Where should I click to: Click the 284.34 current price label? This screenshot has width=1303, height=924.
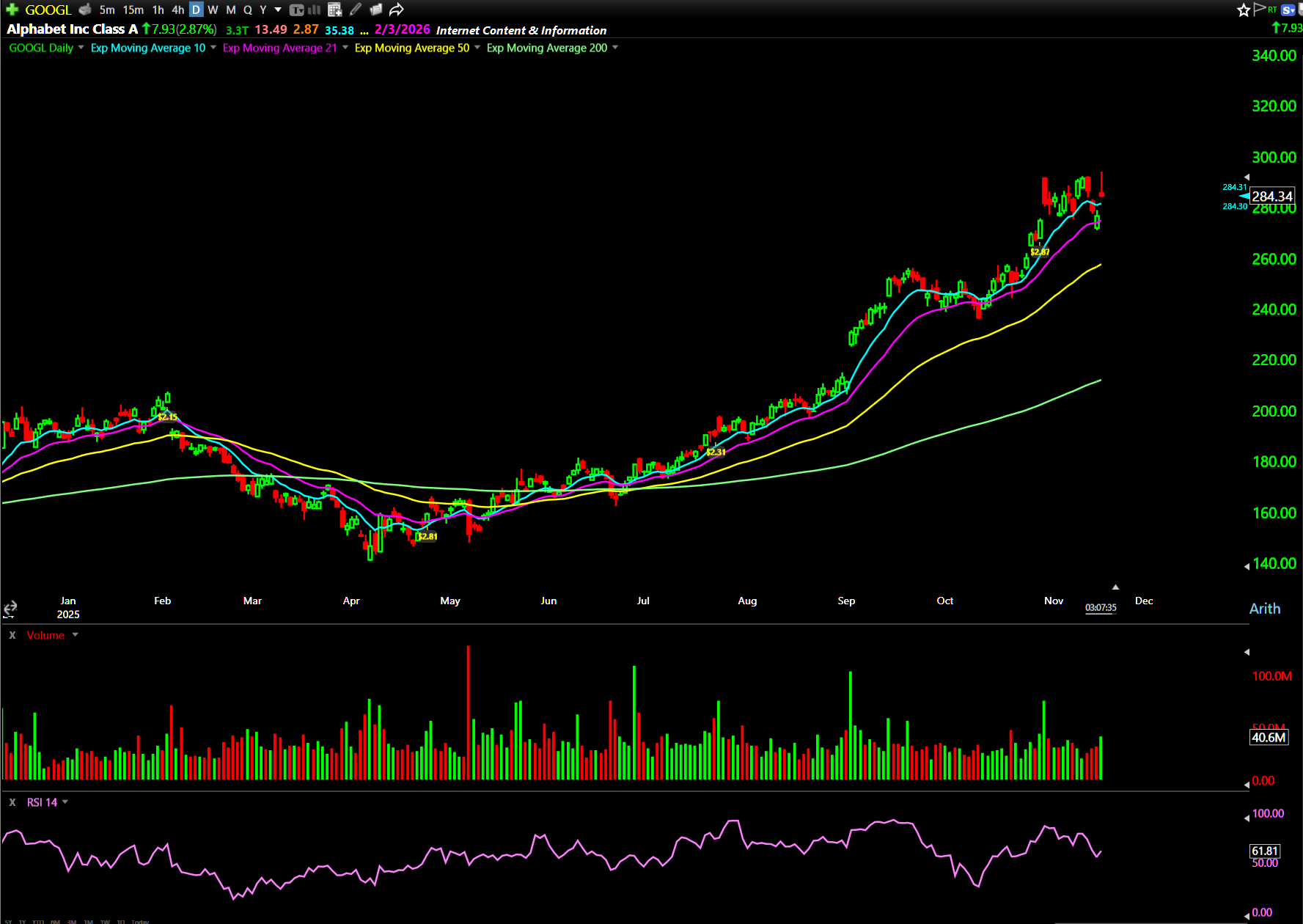coord(1271,197)
